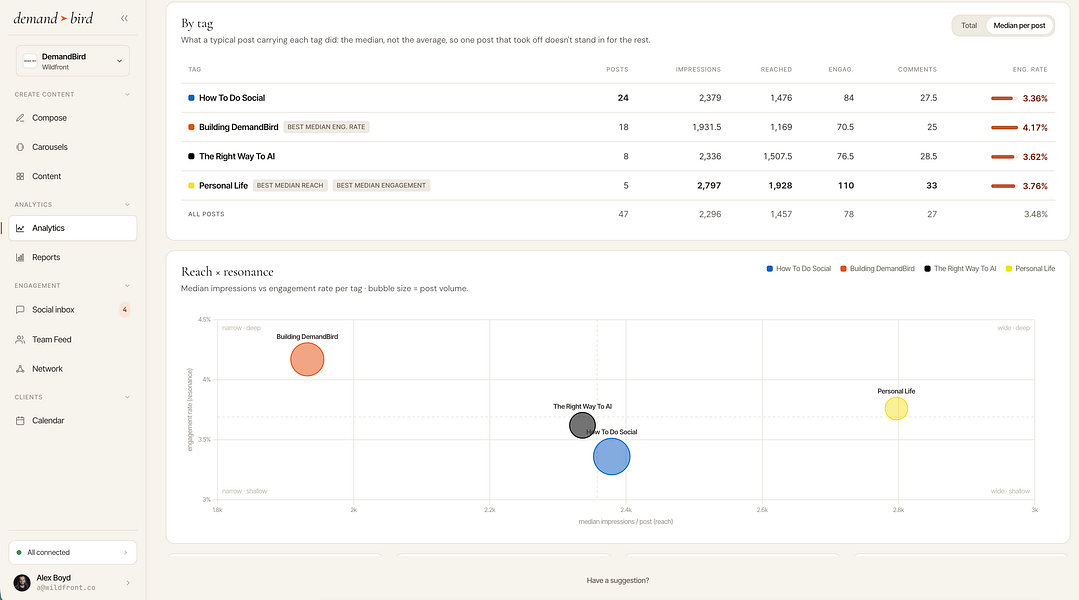Click the blue How To Do Social row swatch
The height and width of the screenshot is (600, 1079).
point(191,98)
